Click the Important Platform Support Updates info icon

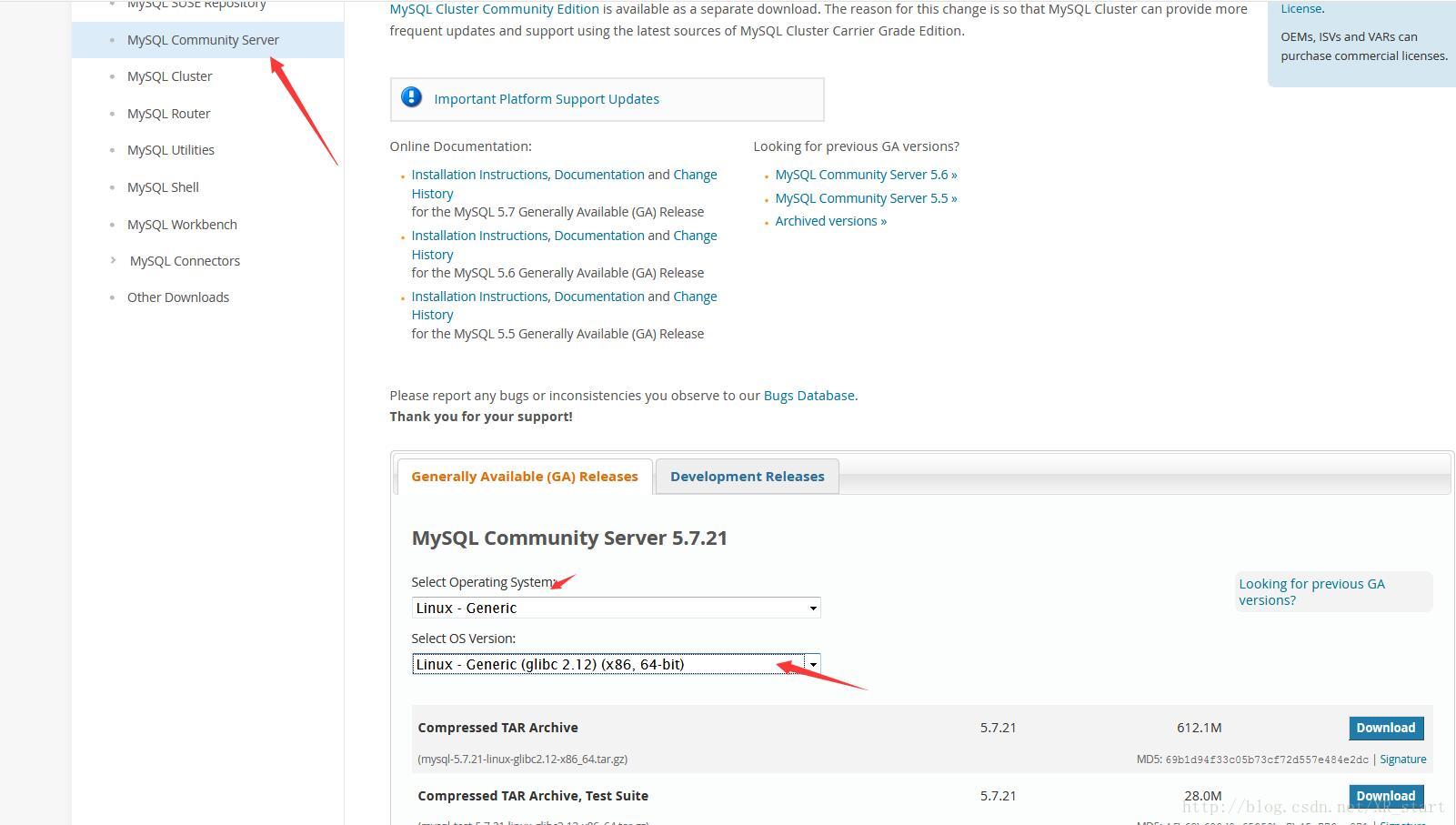[x=411, y=97]
